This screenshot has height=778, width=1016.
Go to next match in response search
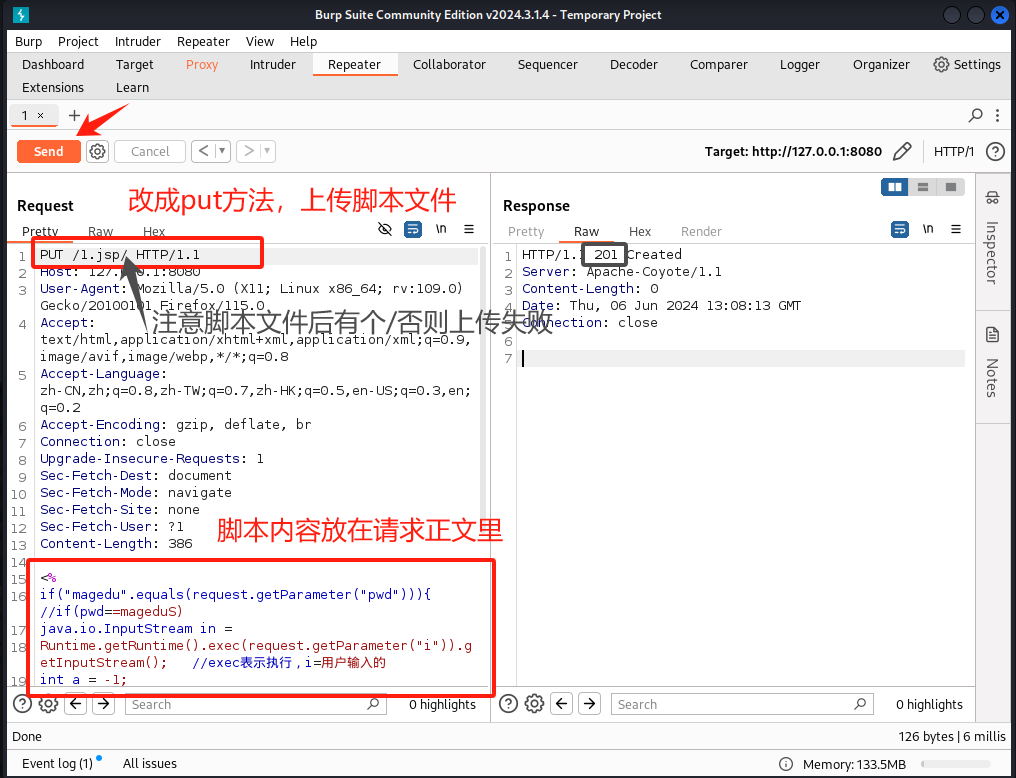(590, 704)
